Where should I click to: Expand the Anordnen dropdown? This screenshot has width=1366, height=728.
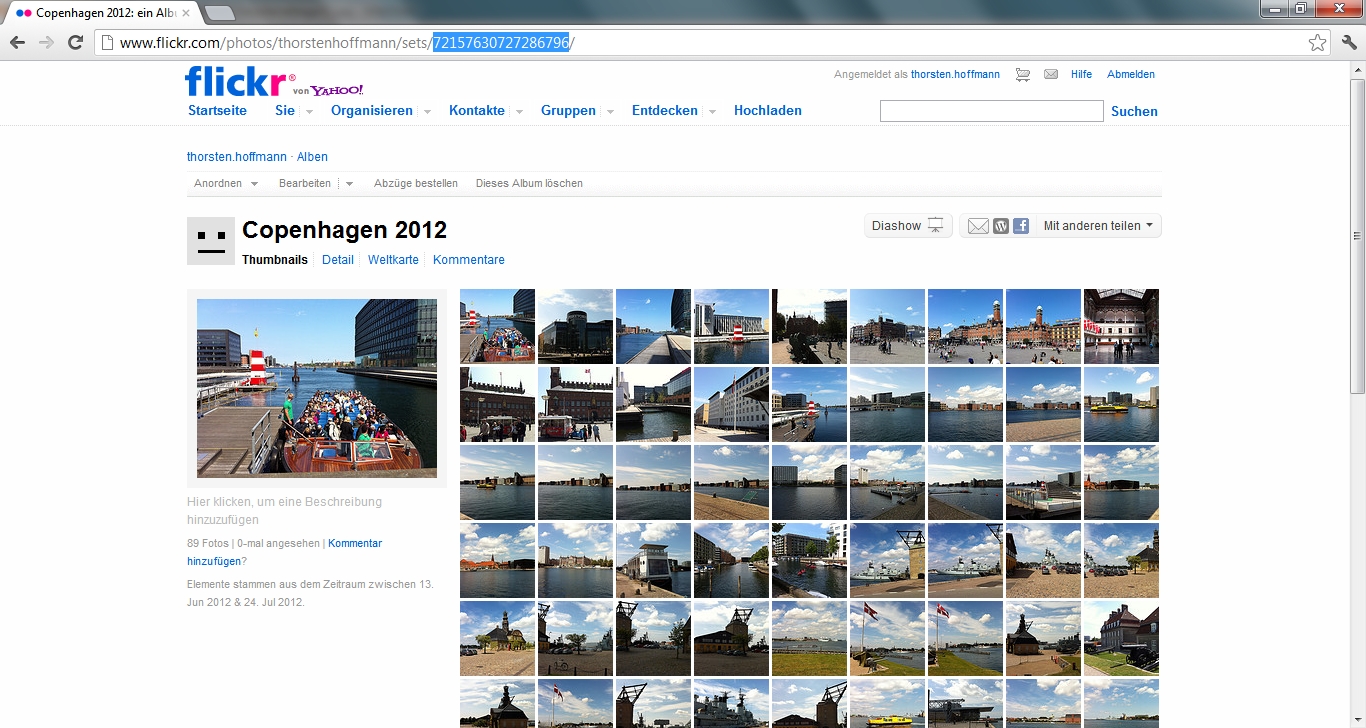(226, 184)
